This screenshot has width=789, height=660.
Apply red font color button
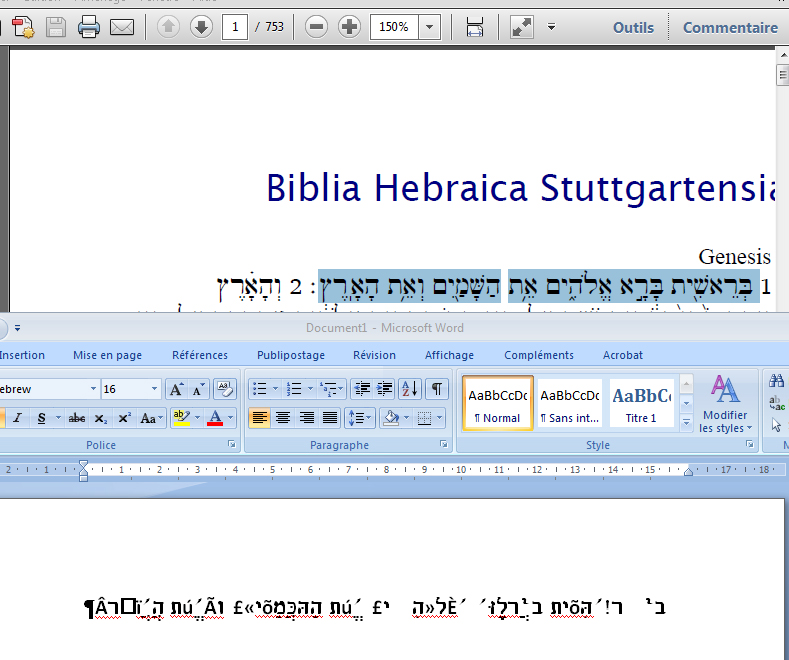click(x=215, y=418)
